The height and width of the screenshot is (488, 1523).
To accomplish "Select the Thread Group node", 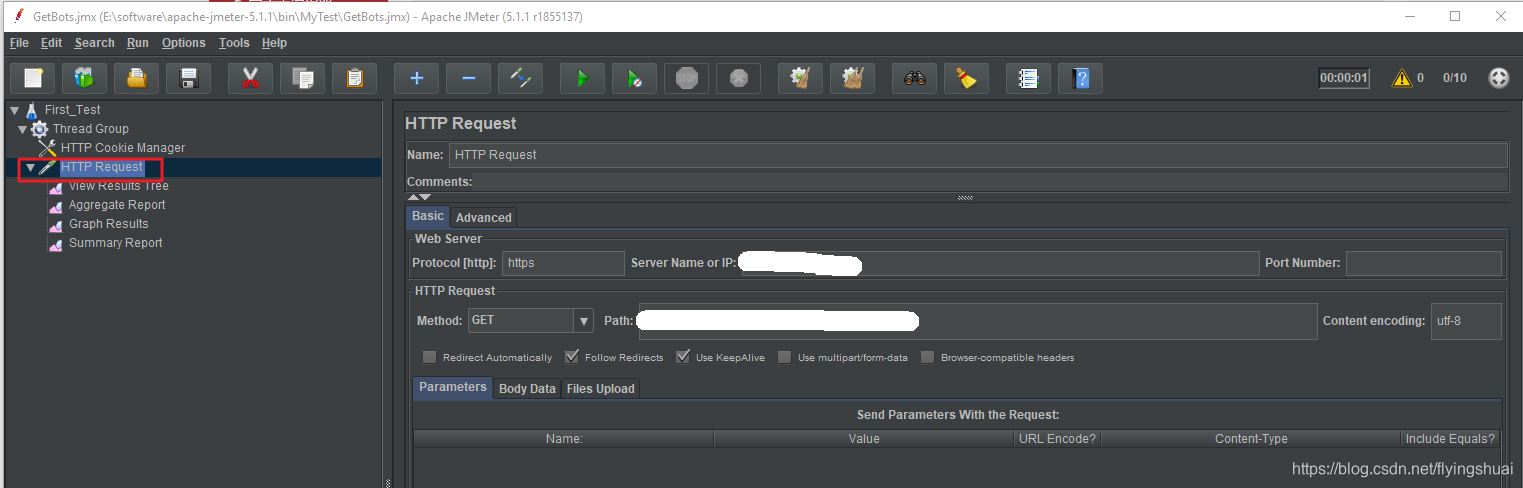I will 90,129.
